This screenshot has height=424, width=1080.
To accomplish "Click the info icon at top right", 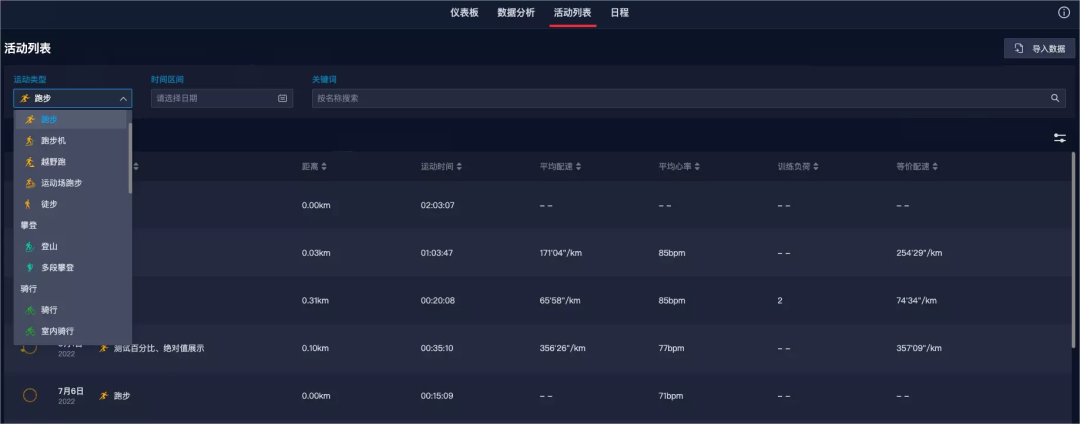I will point(1064,12).
